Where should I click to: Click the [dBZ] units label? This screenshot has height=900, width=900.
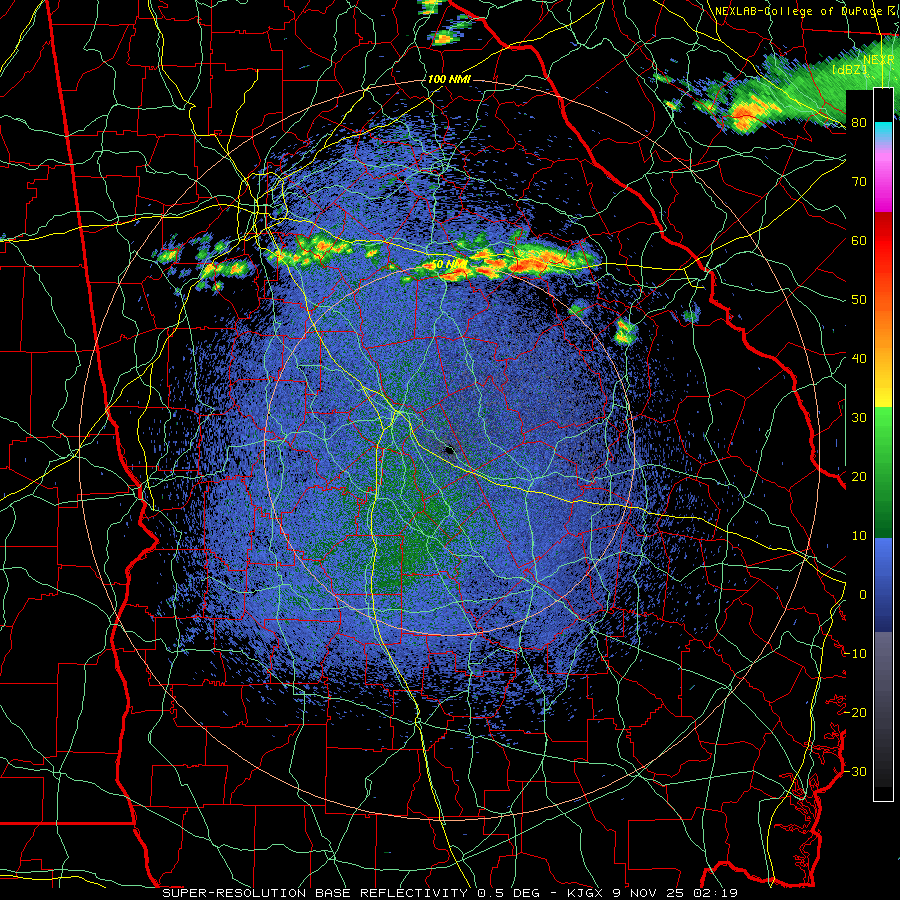tap(849, 70)
